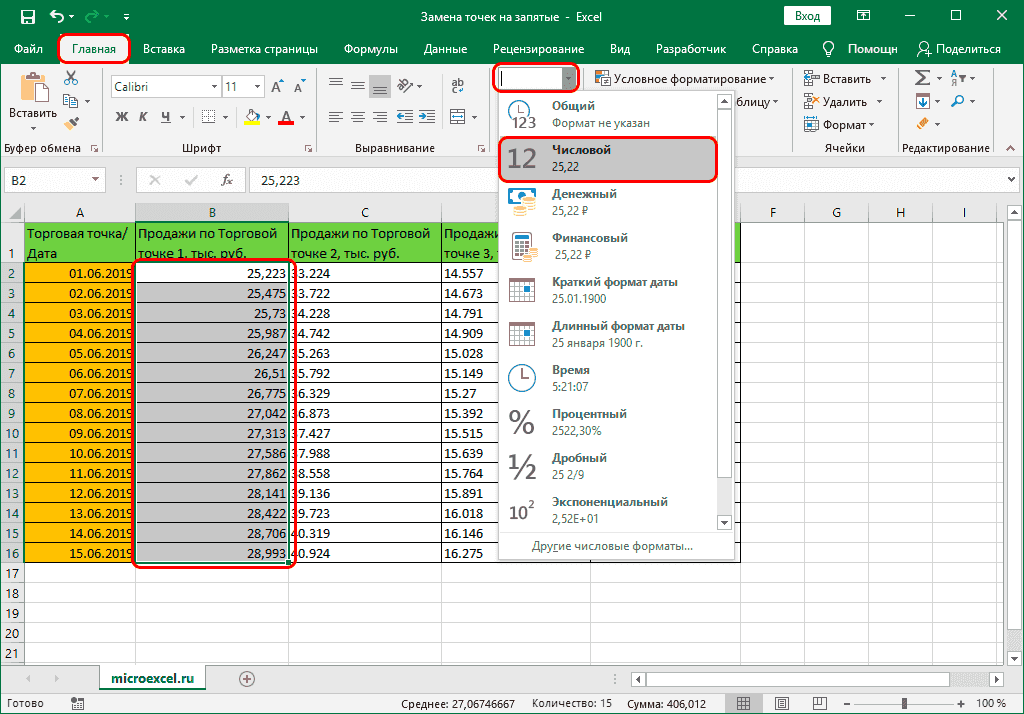Select the microexcel.ru sheet tab
The height and width of the screenshot is (714, 1024).
pos(153,676)
